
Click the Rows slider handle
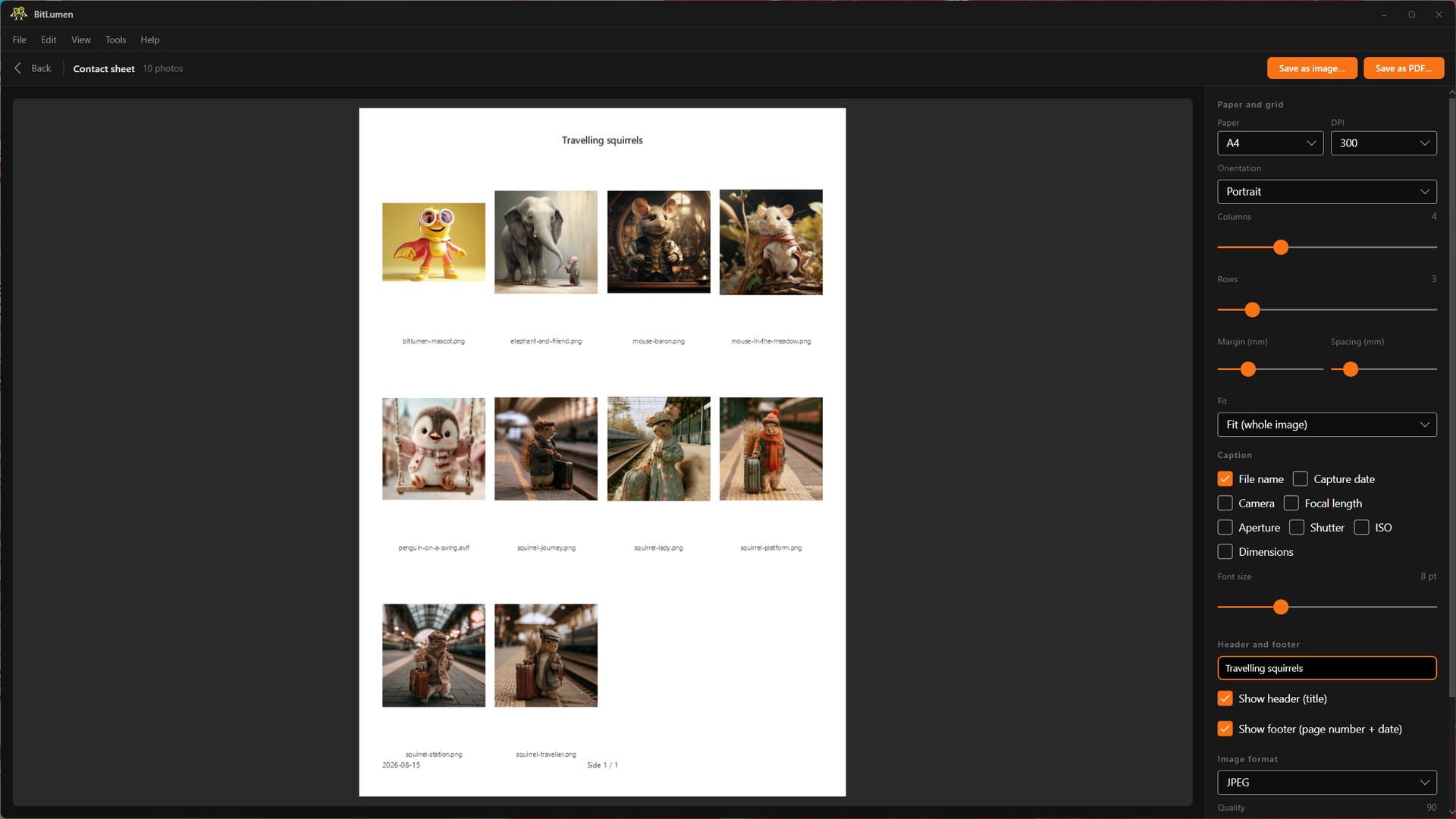1253,309
